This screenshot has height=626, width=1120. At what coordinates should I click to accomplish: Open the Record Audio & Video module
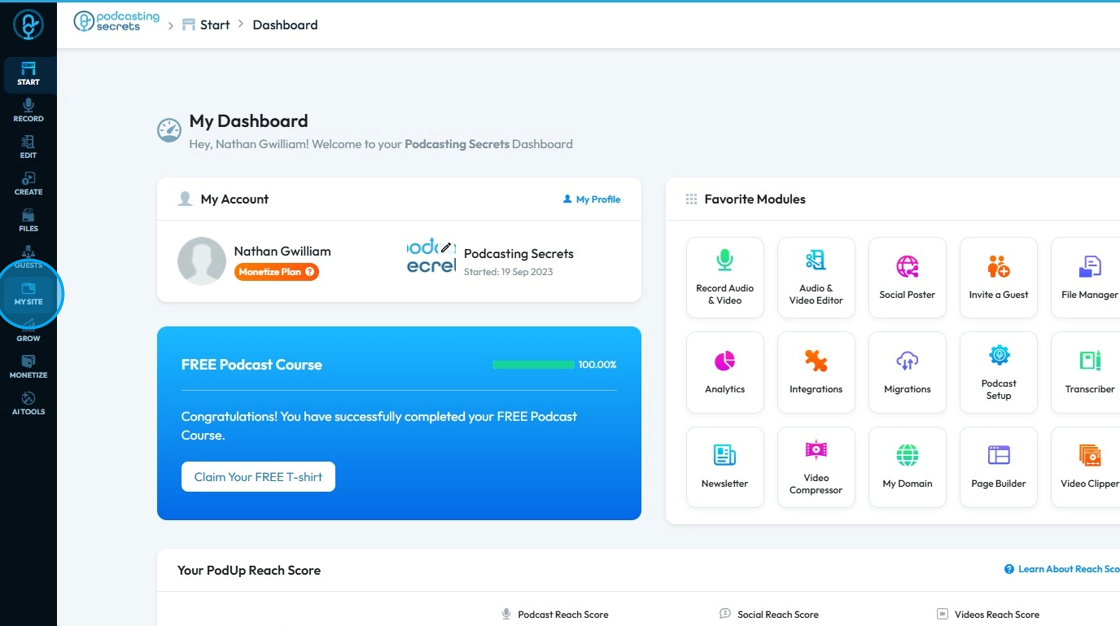click(x=724, y=277)
